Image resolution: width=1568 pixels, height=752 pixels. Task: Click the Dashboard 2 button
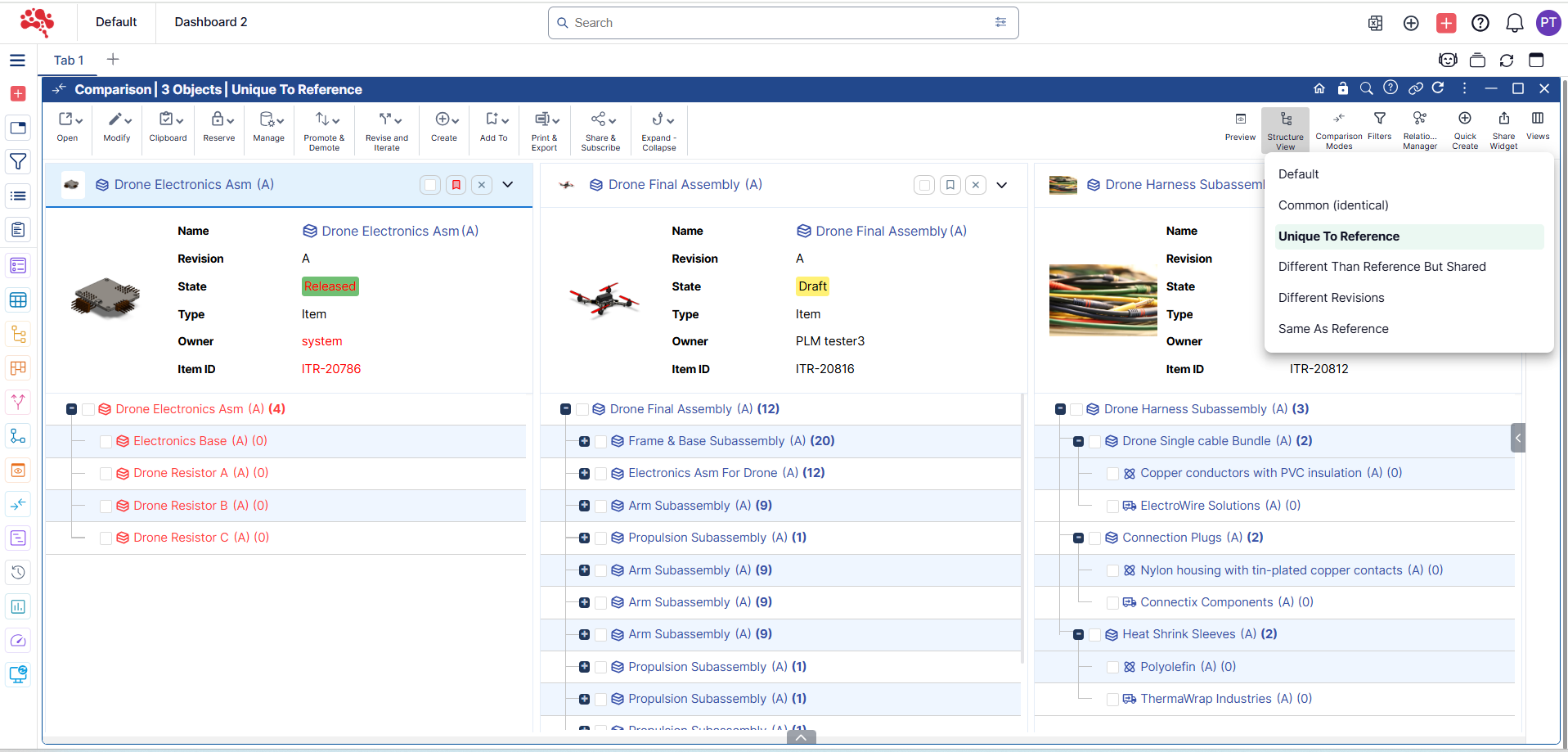click(x=210, y=22)
